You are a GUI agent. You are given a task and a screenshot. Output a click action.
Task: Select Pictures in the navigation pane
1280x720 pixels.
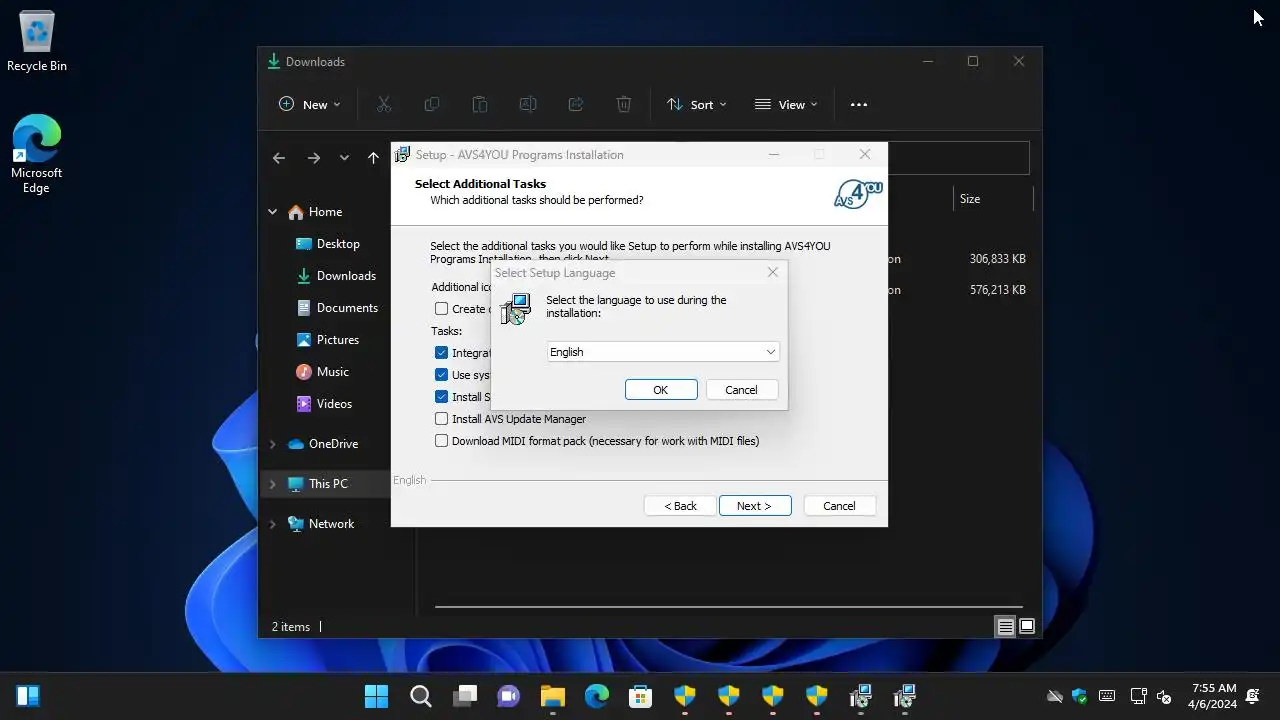(328, 340)
